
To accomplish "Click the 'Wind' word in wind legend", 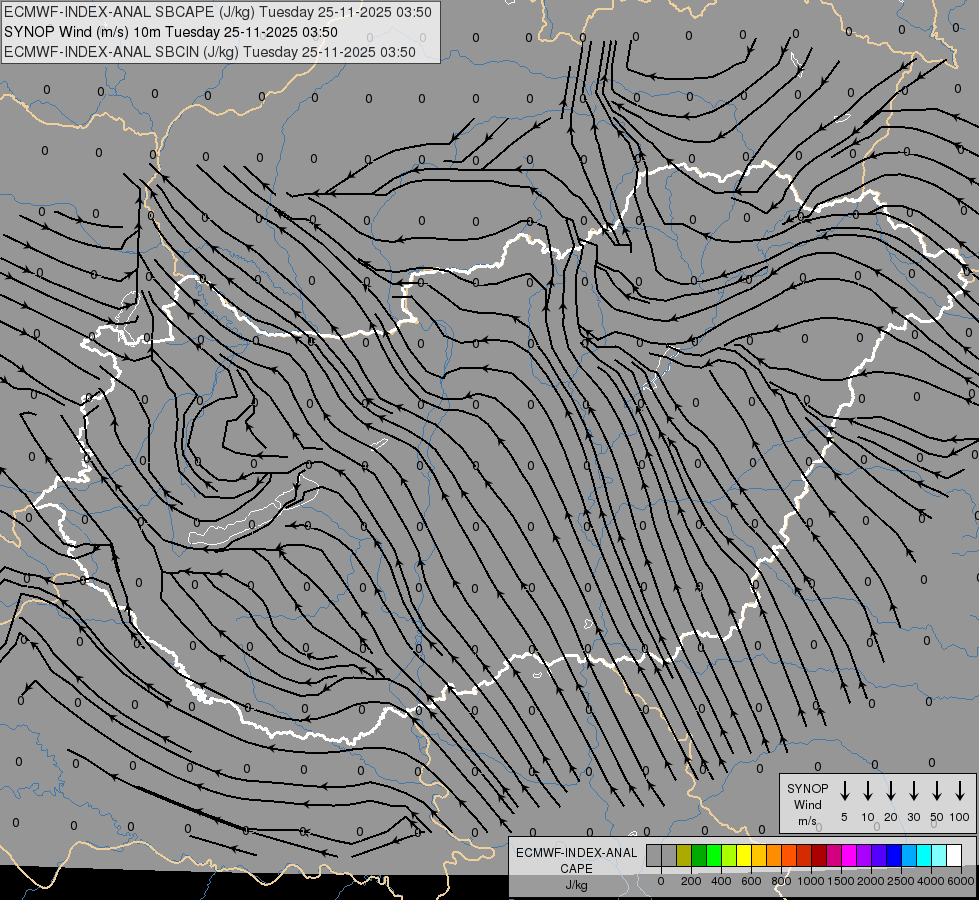I will pyautogui.click(x=807, y=804).
